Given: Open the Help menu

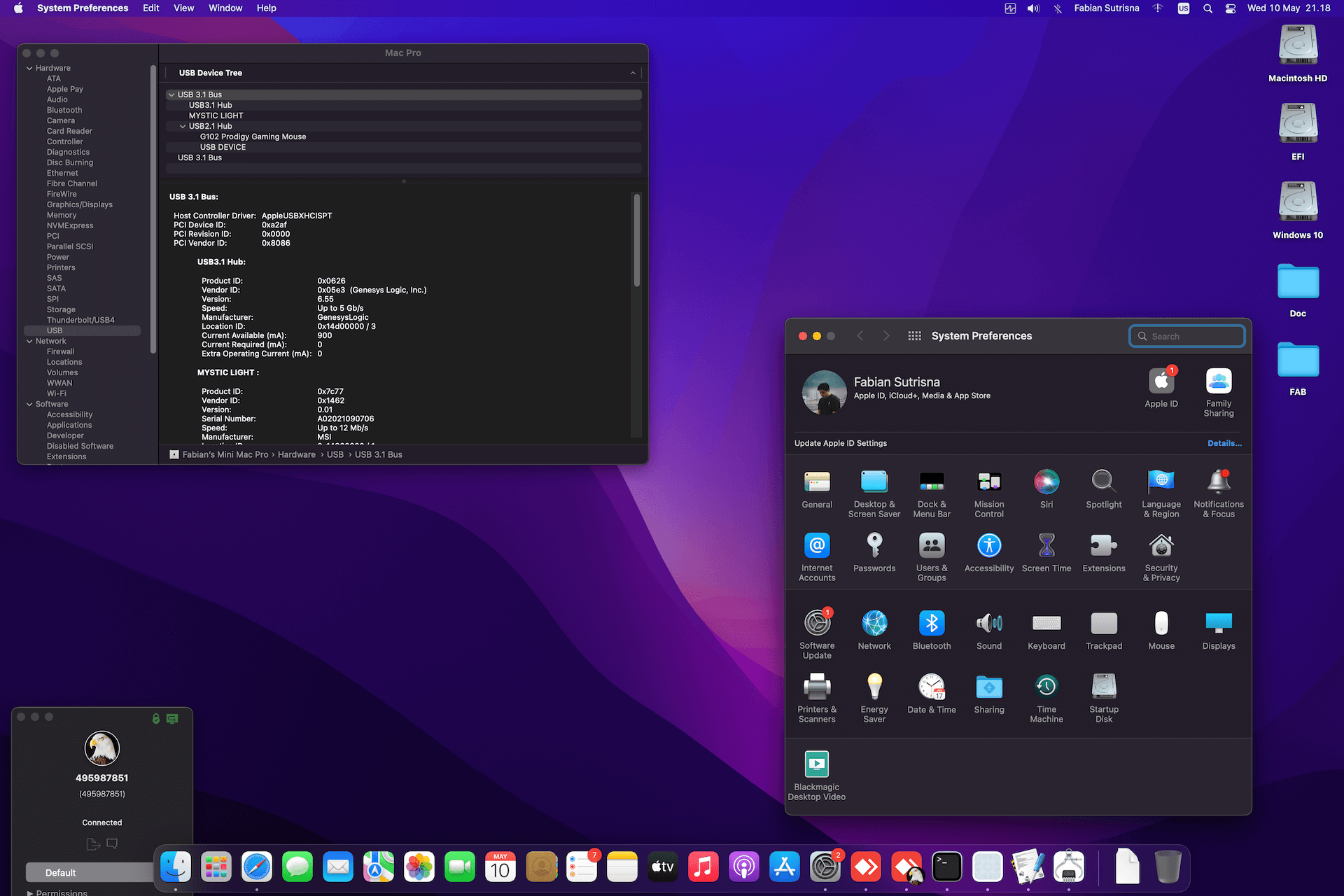Looking at the screenshot, I should click(x=266, y=8).
